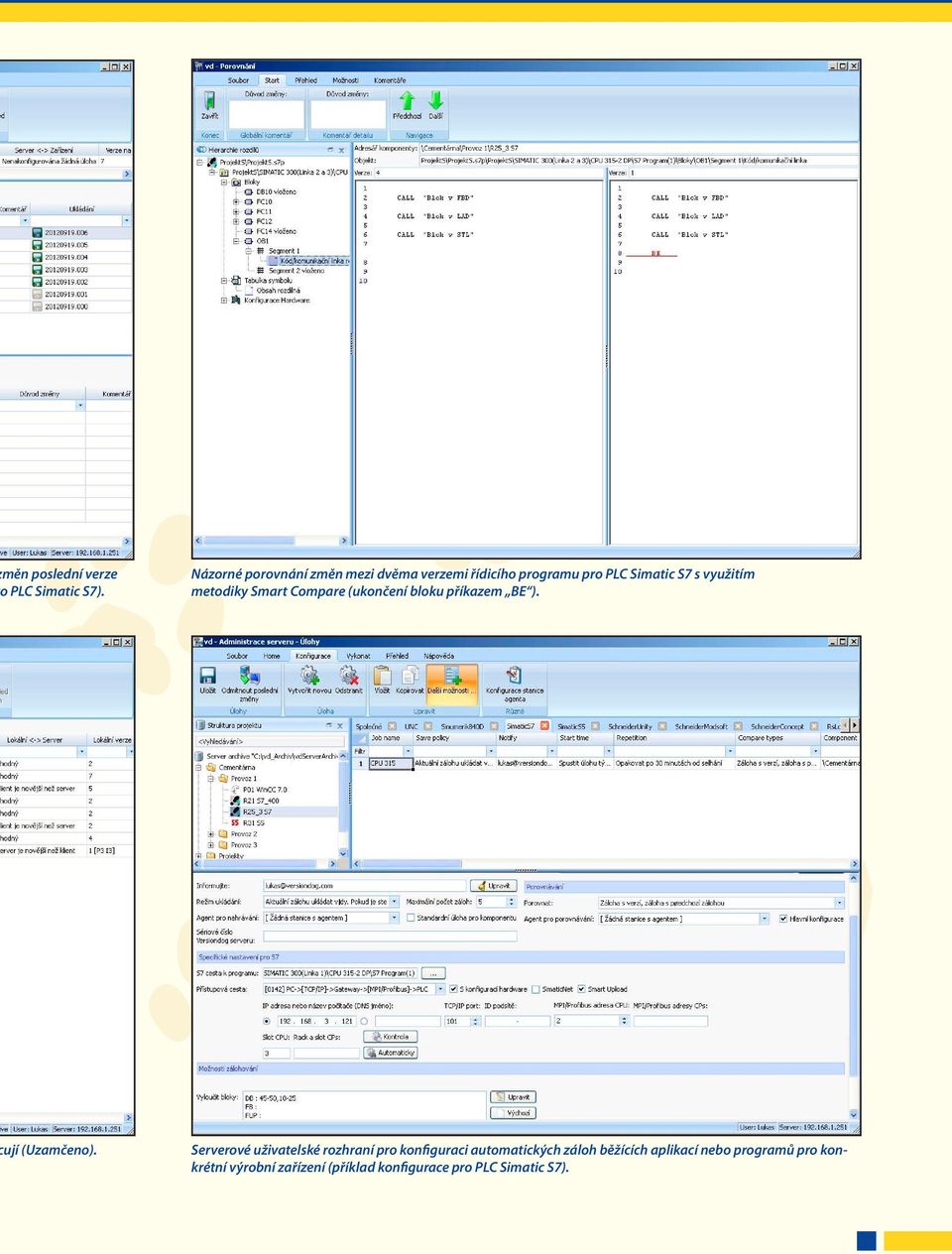This screenshot has height=1254, width=952.
Task: Close the SimaticS7 tab with its X
Action: tap(544, 726)
